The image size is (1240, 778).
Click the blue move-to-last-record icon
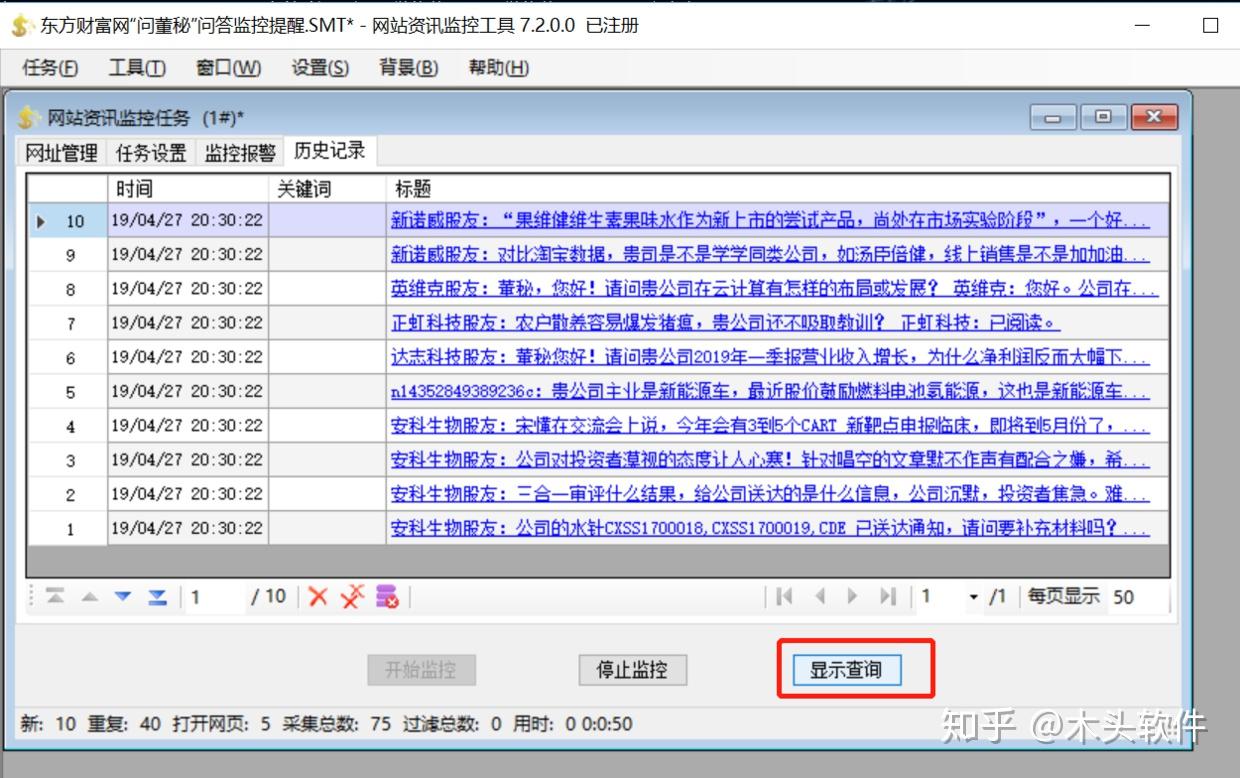coord(157,597)
